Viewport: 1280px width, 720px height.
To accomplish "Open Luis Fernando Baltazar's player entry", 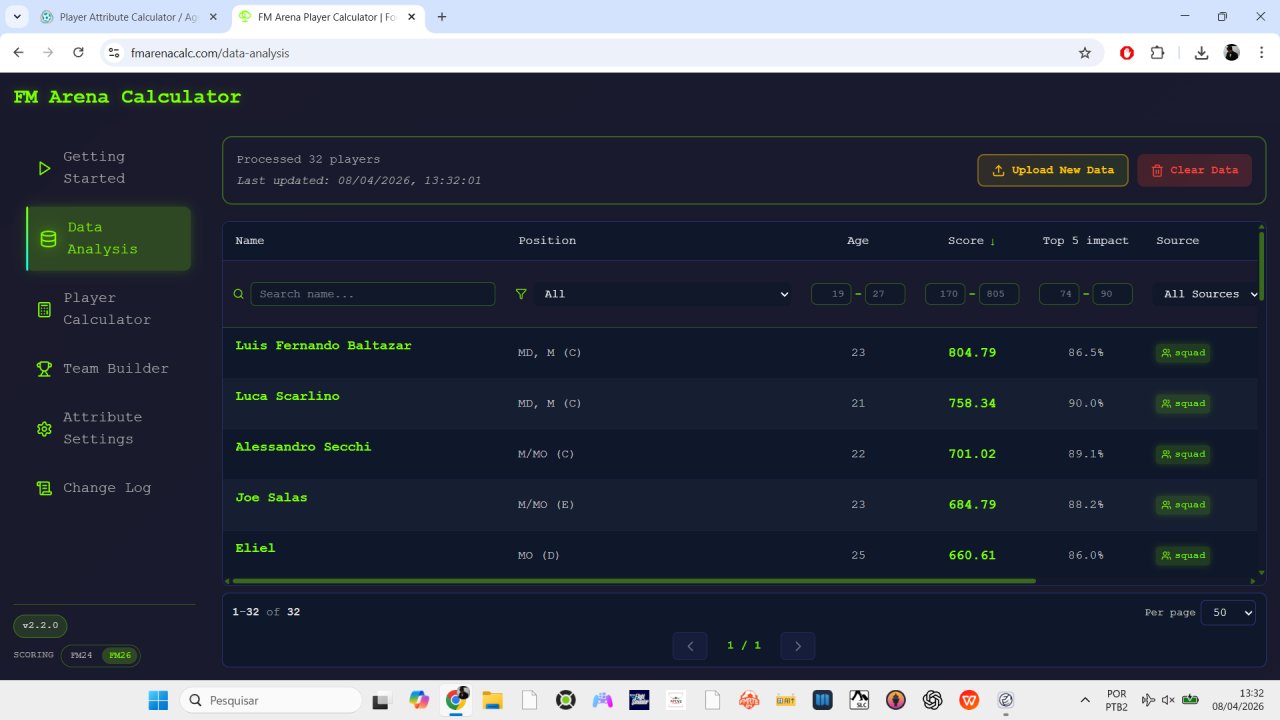I will (323, 346).
